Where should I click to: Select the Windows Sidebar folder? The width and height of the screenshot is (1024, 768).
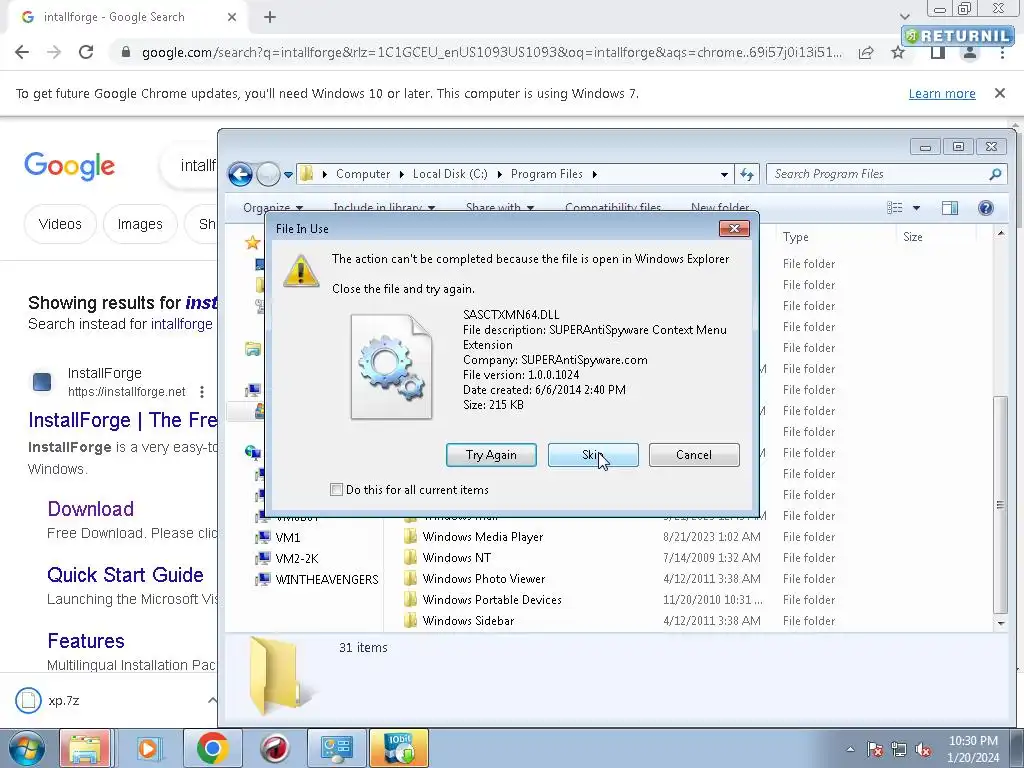[x=468, y=620]
